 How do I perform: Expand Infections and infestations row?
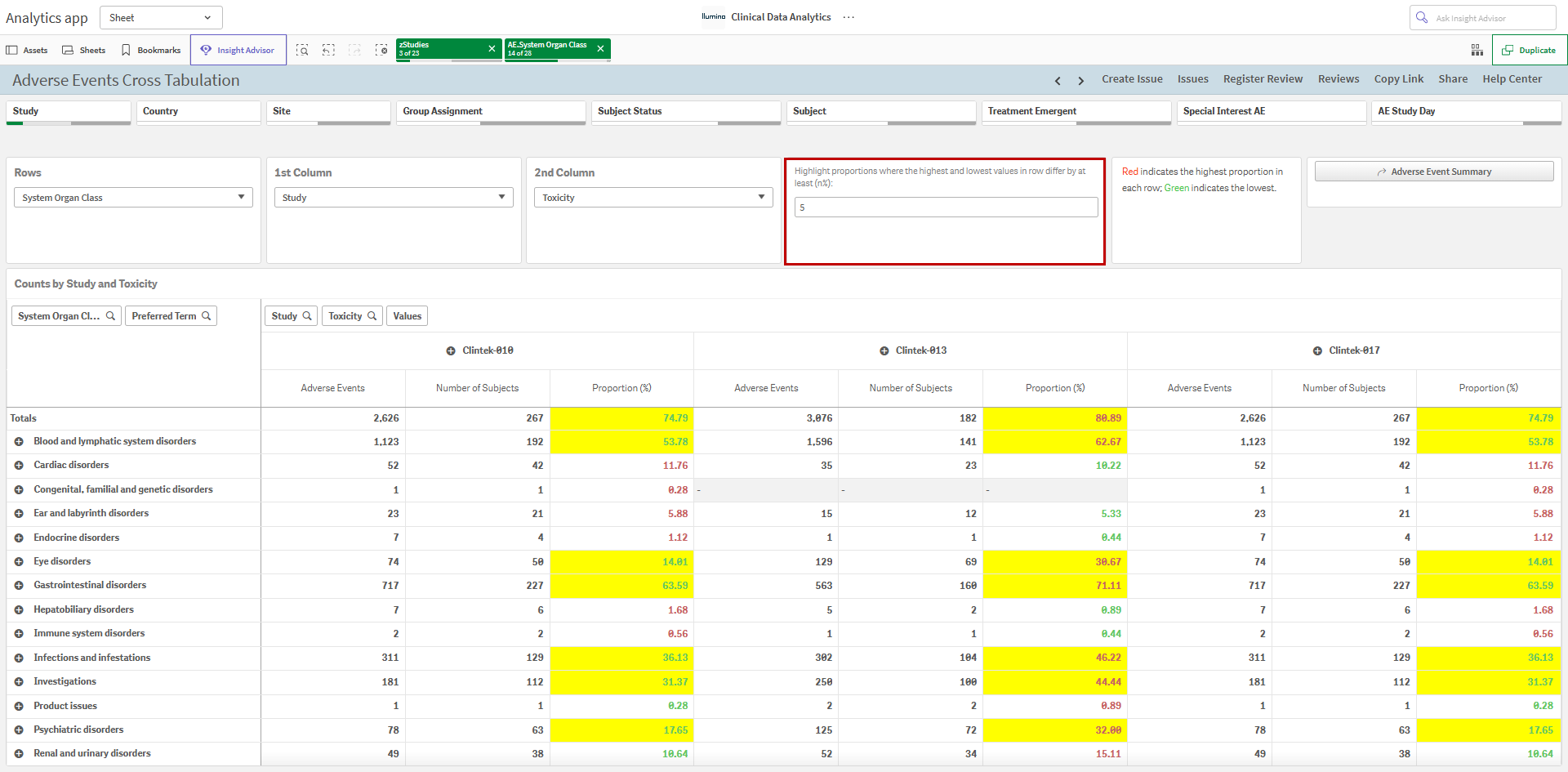19,658
